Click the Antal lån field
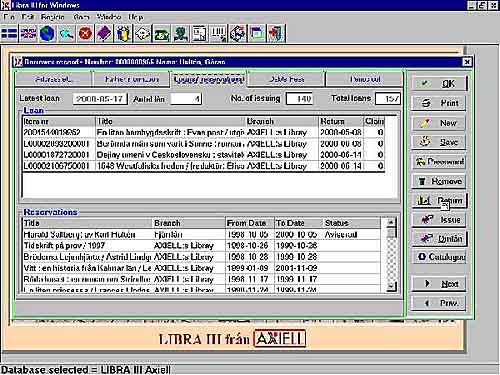 pyautogui.click(x=186, y=99)
